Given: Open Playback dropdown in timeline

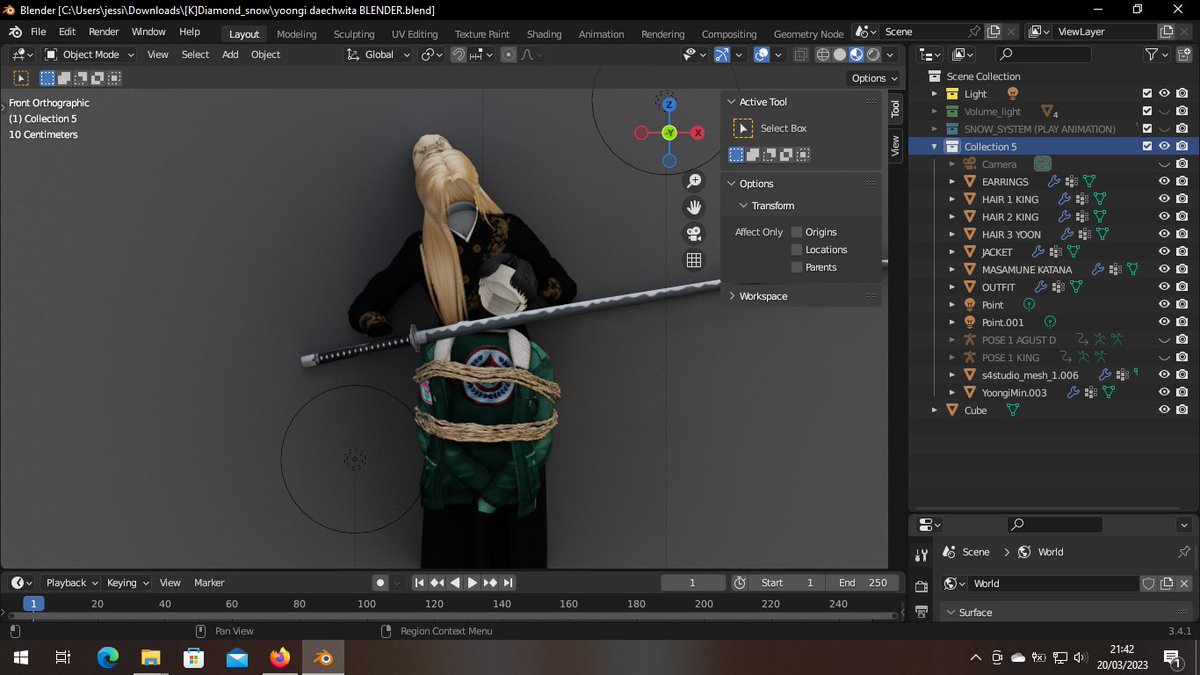Looking at the screenshot, I should click(x=70, y=583).
